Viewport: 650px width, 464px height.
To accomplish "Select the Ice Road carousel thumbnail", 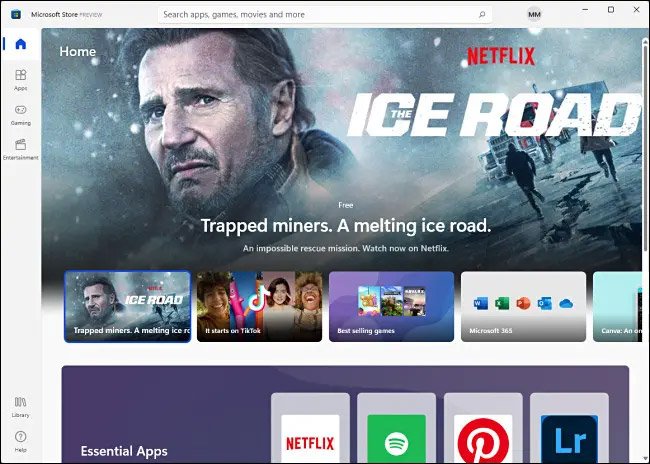I will point(127,306).
